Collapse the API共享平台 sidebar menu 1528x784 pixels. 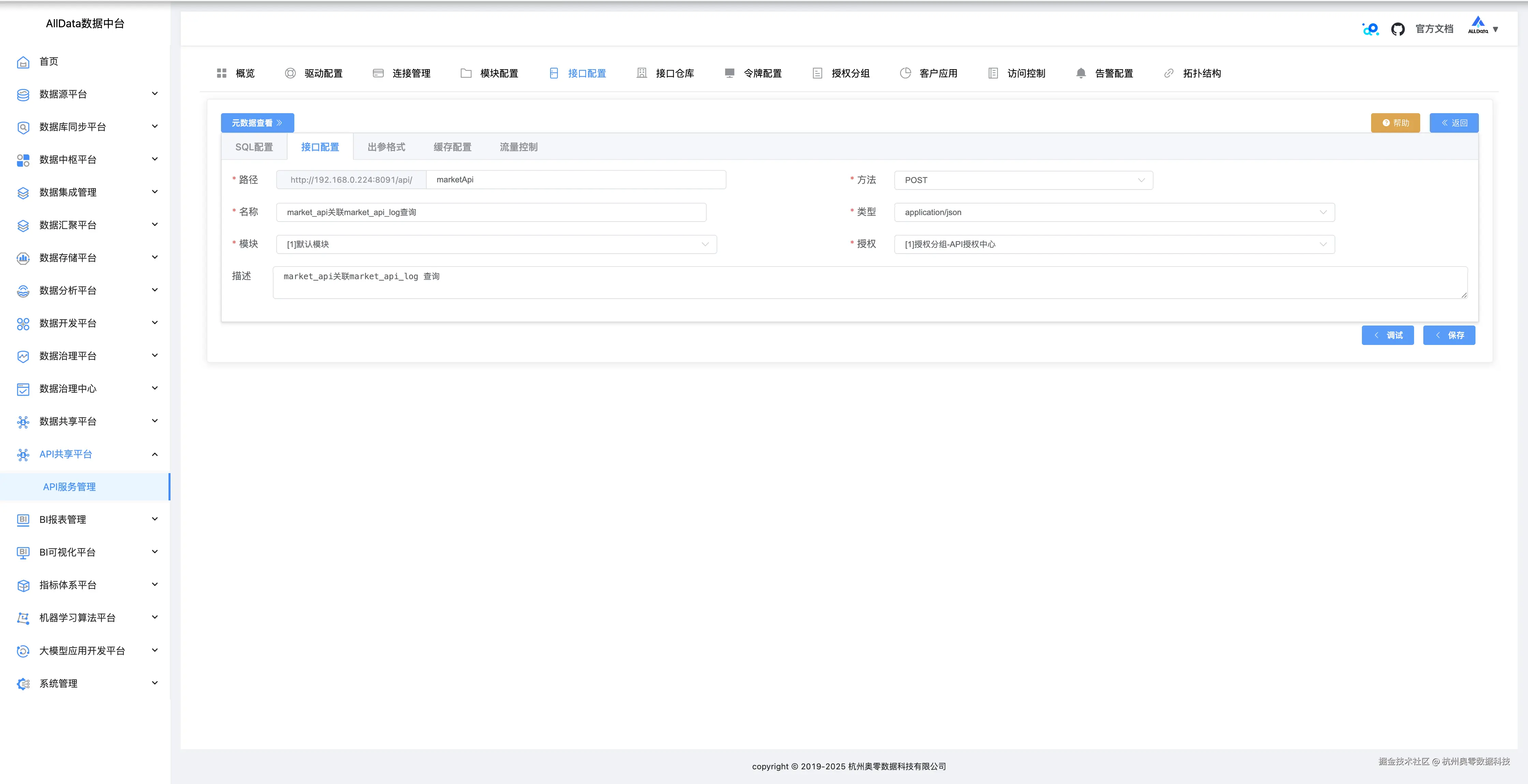pyautogui.click(x=155, y=454)
